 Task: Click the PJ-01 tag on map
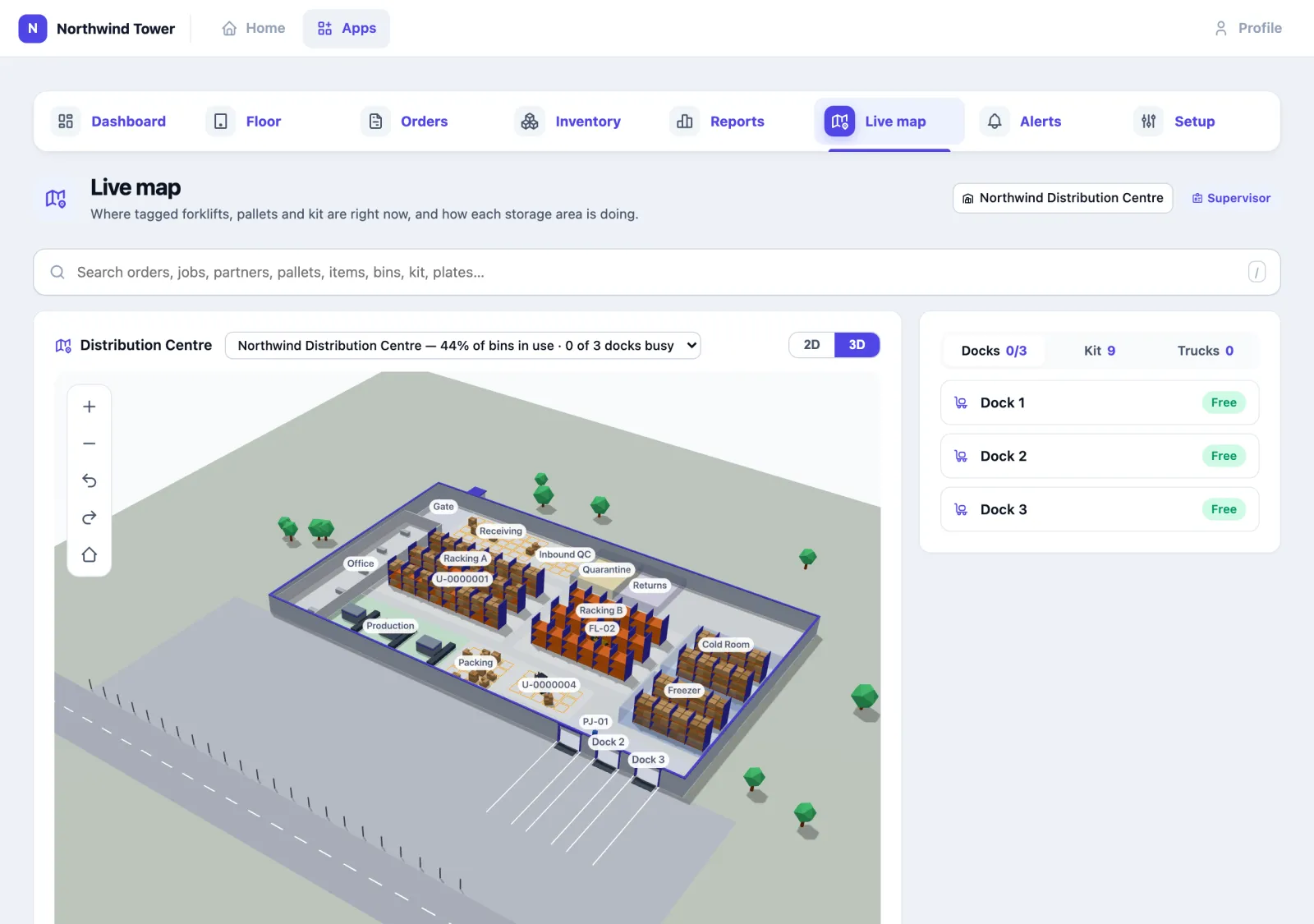596,722
